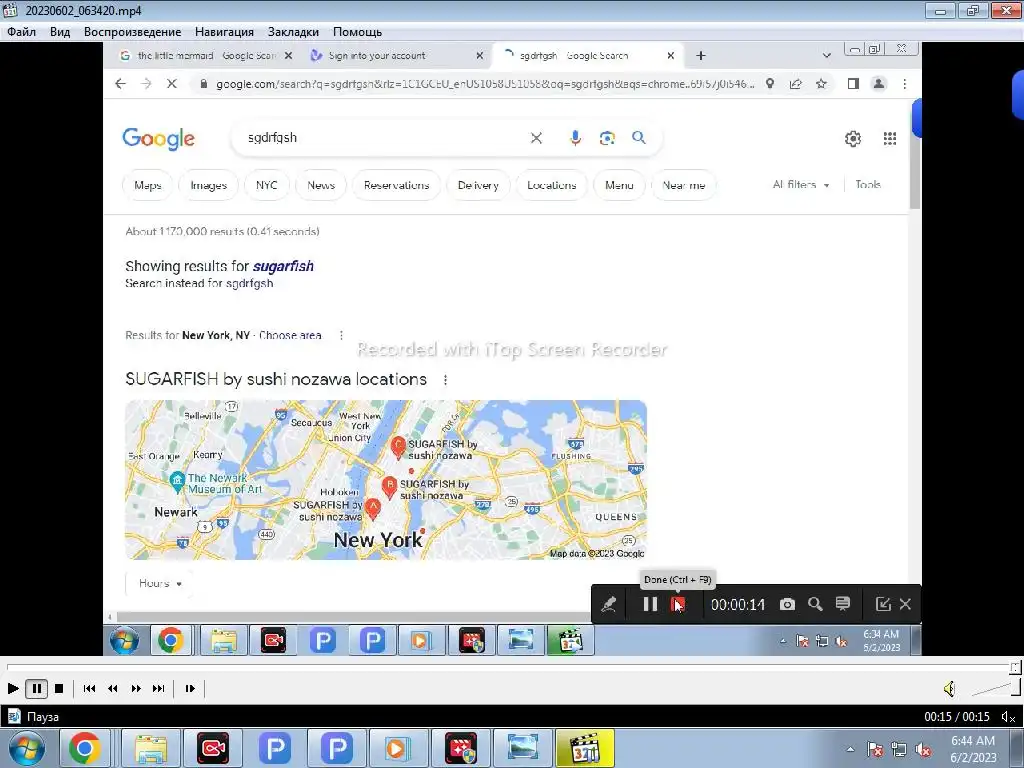
Task: Click the Chrome address bar URL
Action: pyautogui.click(x=485, y=84)
